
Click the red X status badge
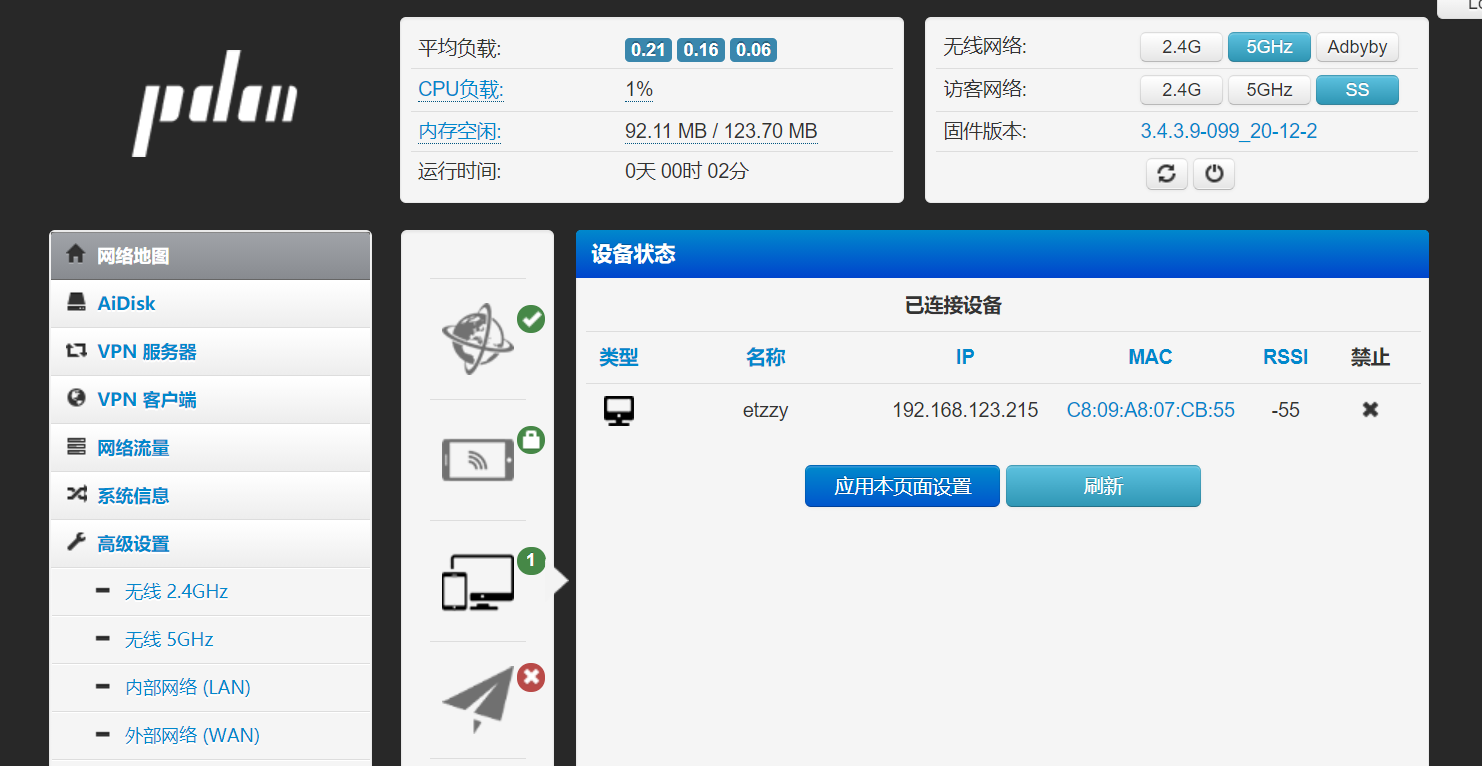click(x=531, y=678)
